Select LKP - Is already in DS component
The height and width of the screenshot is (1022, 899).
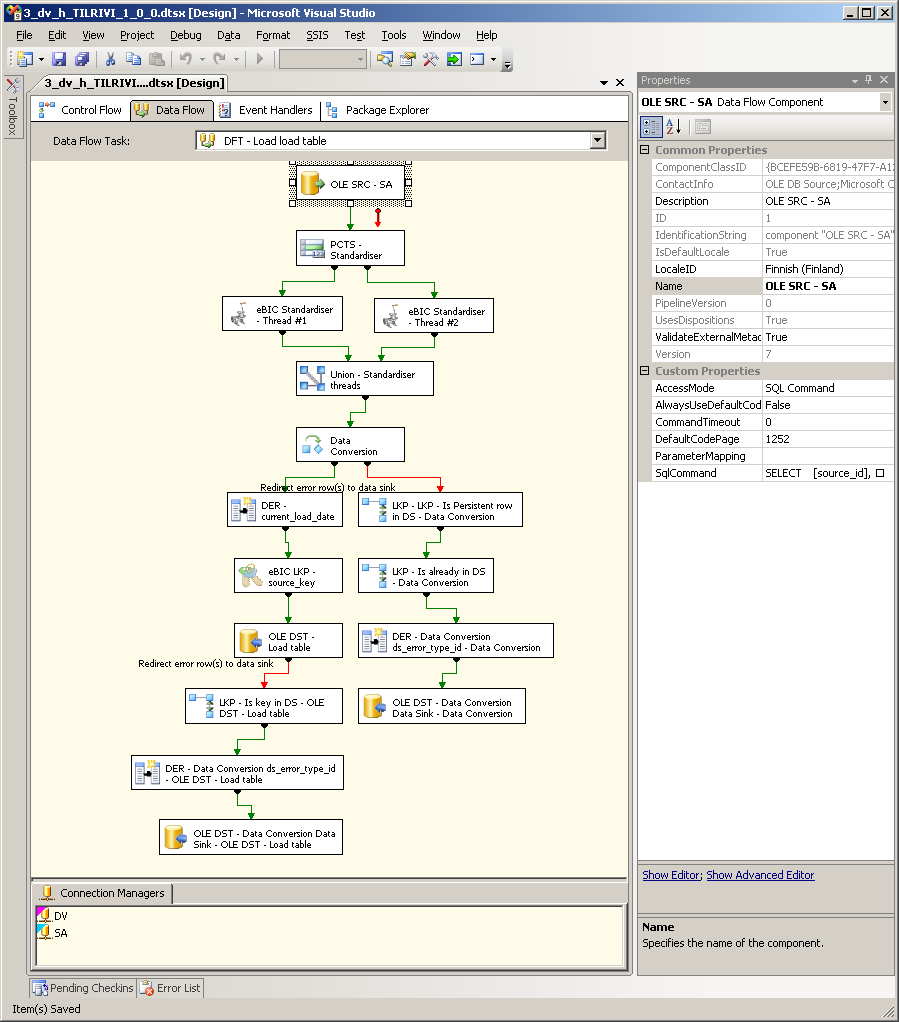(426, 576)
